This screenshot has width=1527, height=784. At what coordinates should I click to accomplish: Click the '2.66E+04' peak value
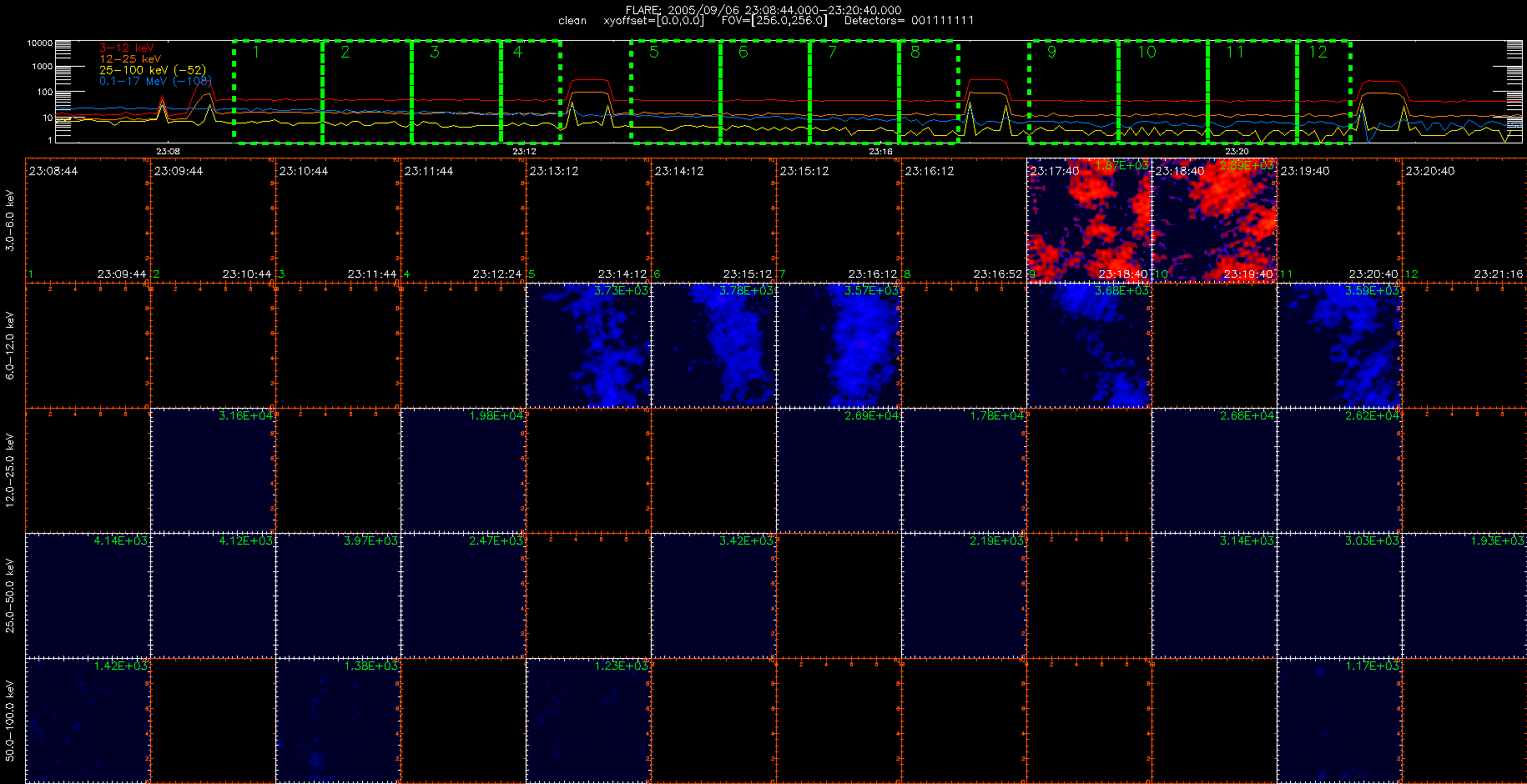coord(1247,415)
